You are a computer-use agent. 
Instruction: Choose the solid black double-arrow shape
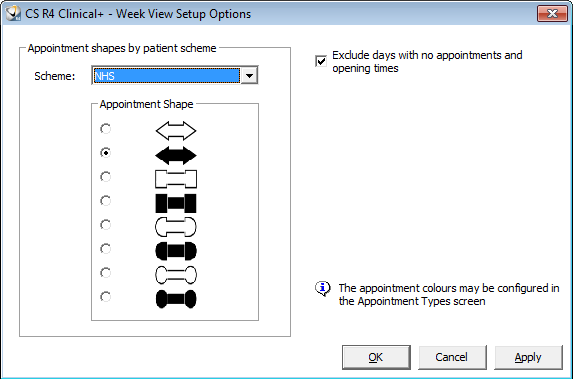click(176, 155)
